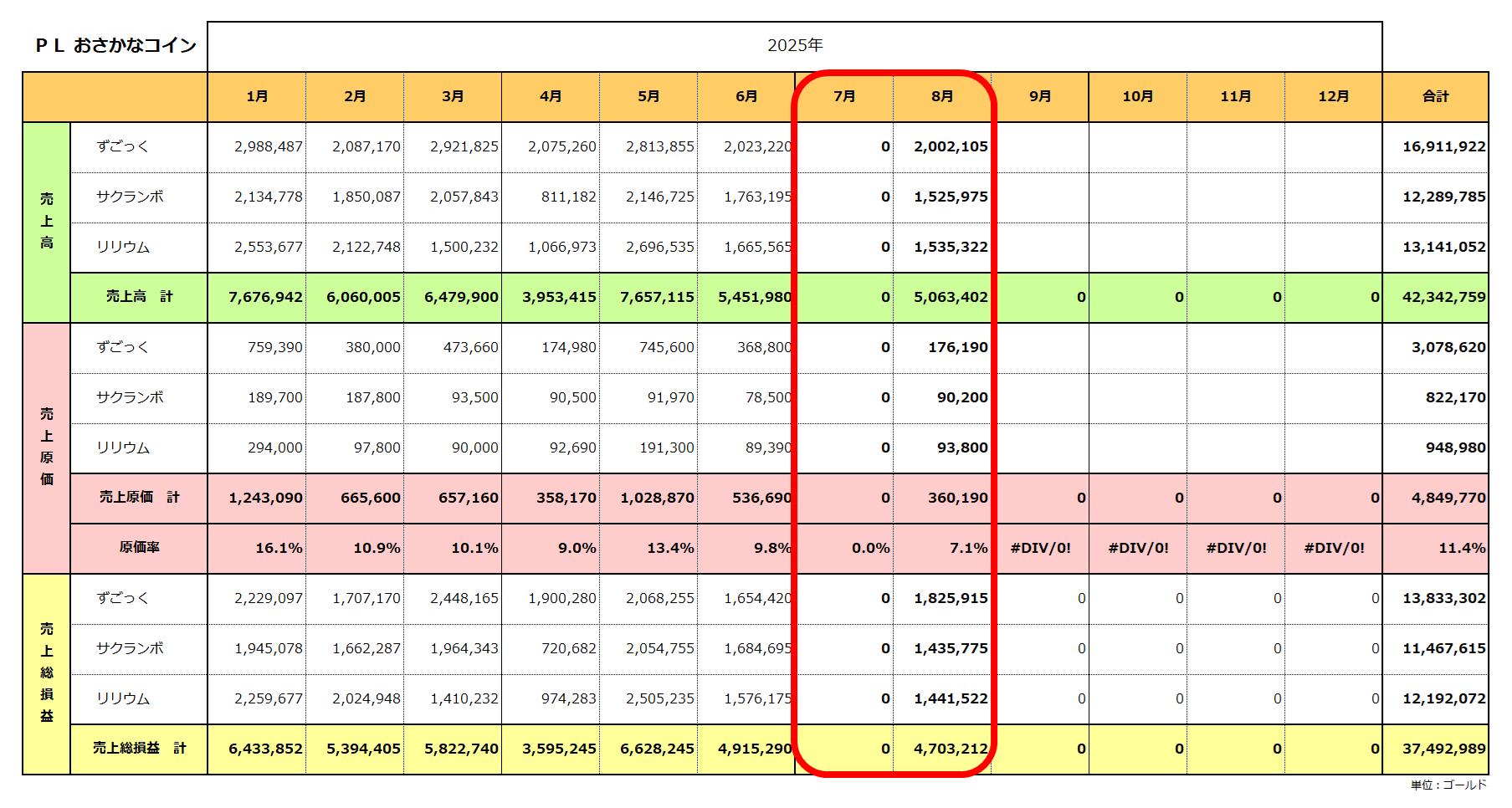
Task: Select the 811,182 cell in 4月
Action: click(568, 197)
